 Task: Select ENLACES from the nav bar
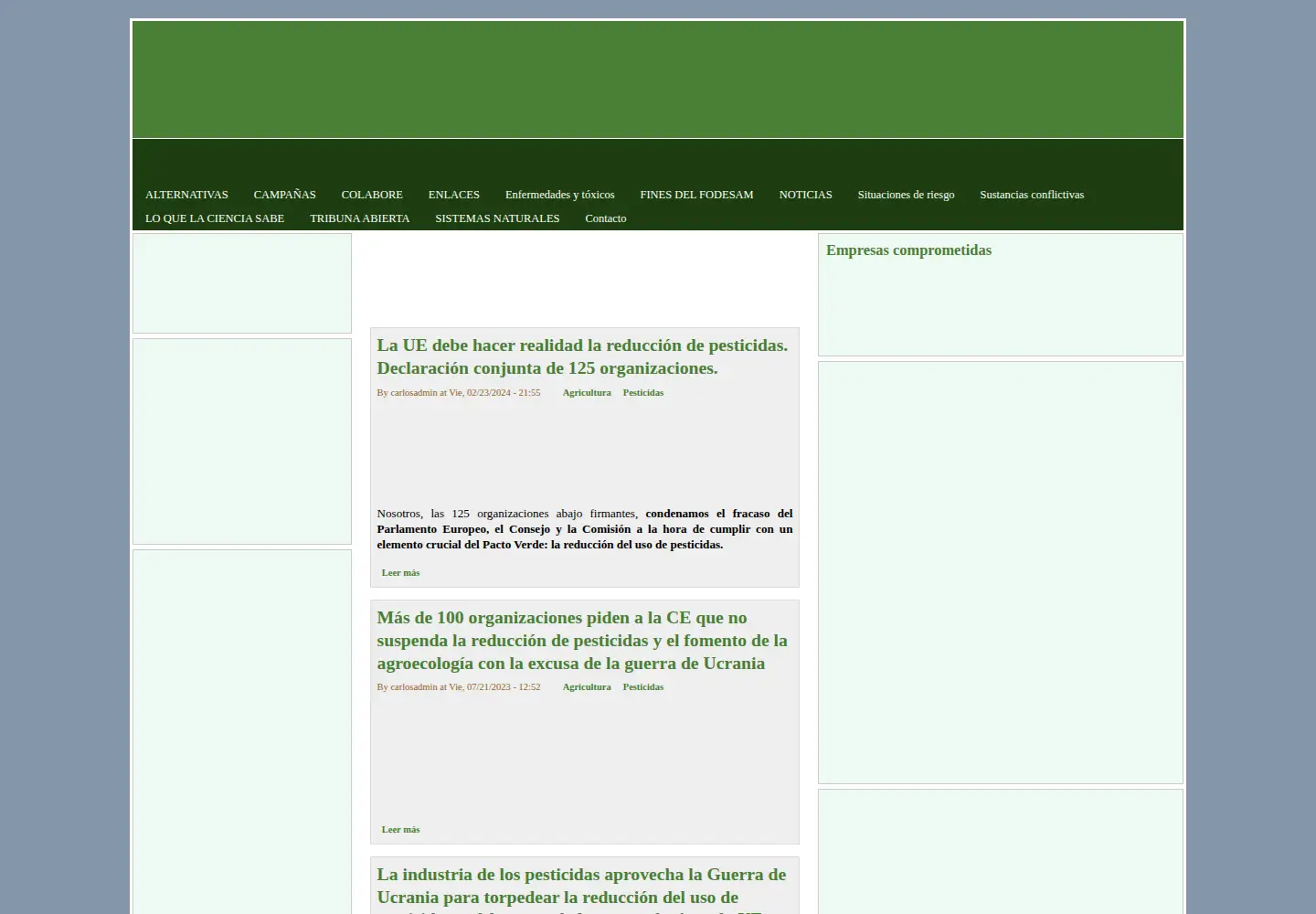point(454,195)
